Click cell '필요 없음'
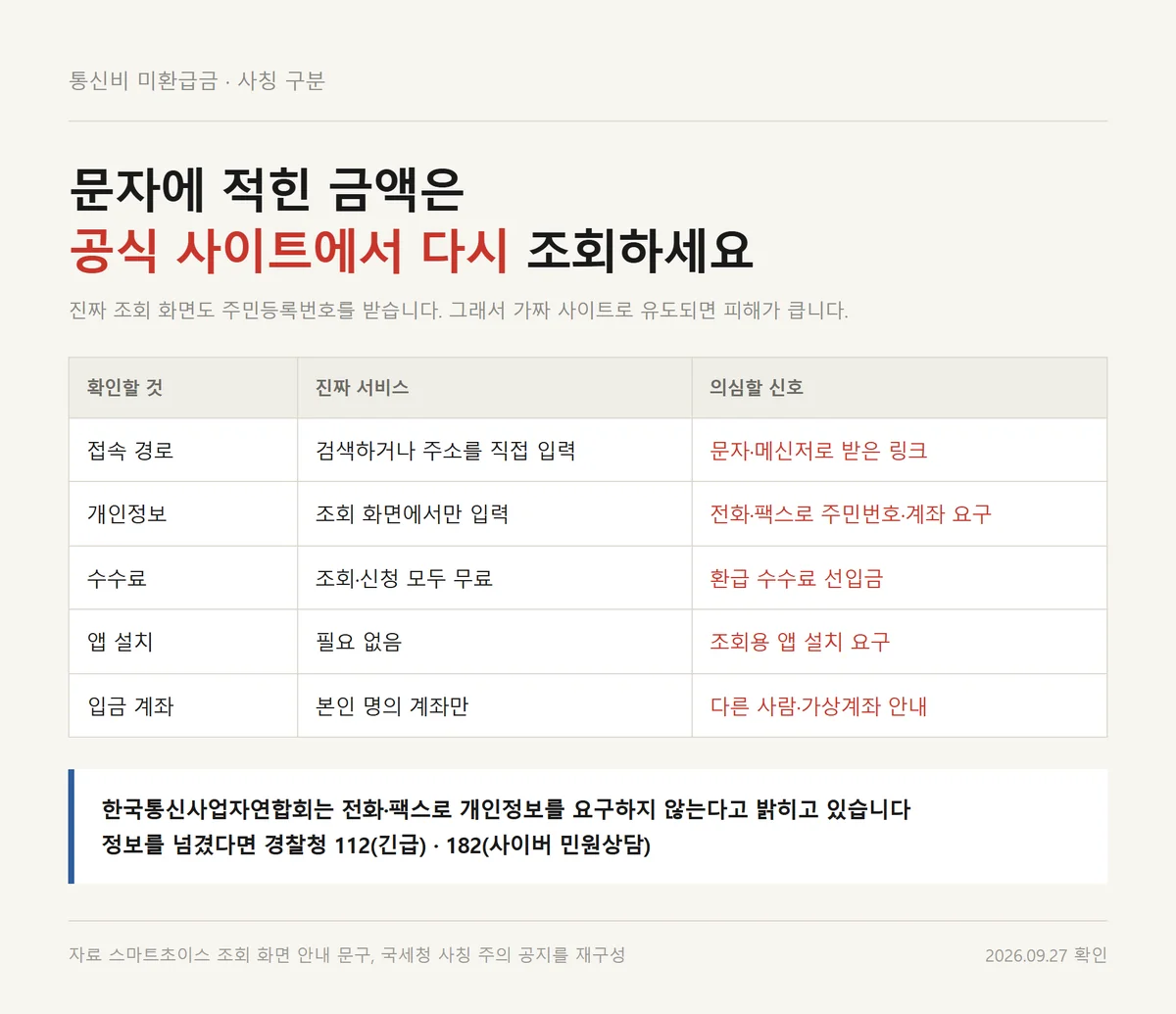The width and height of the screenshot is (1176, 1014). [359, 642]
